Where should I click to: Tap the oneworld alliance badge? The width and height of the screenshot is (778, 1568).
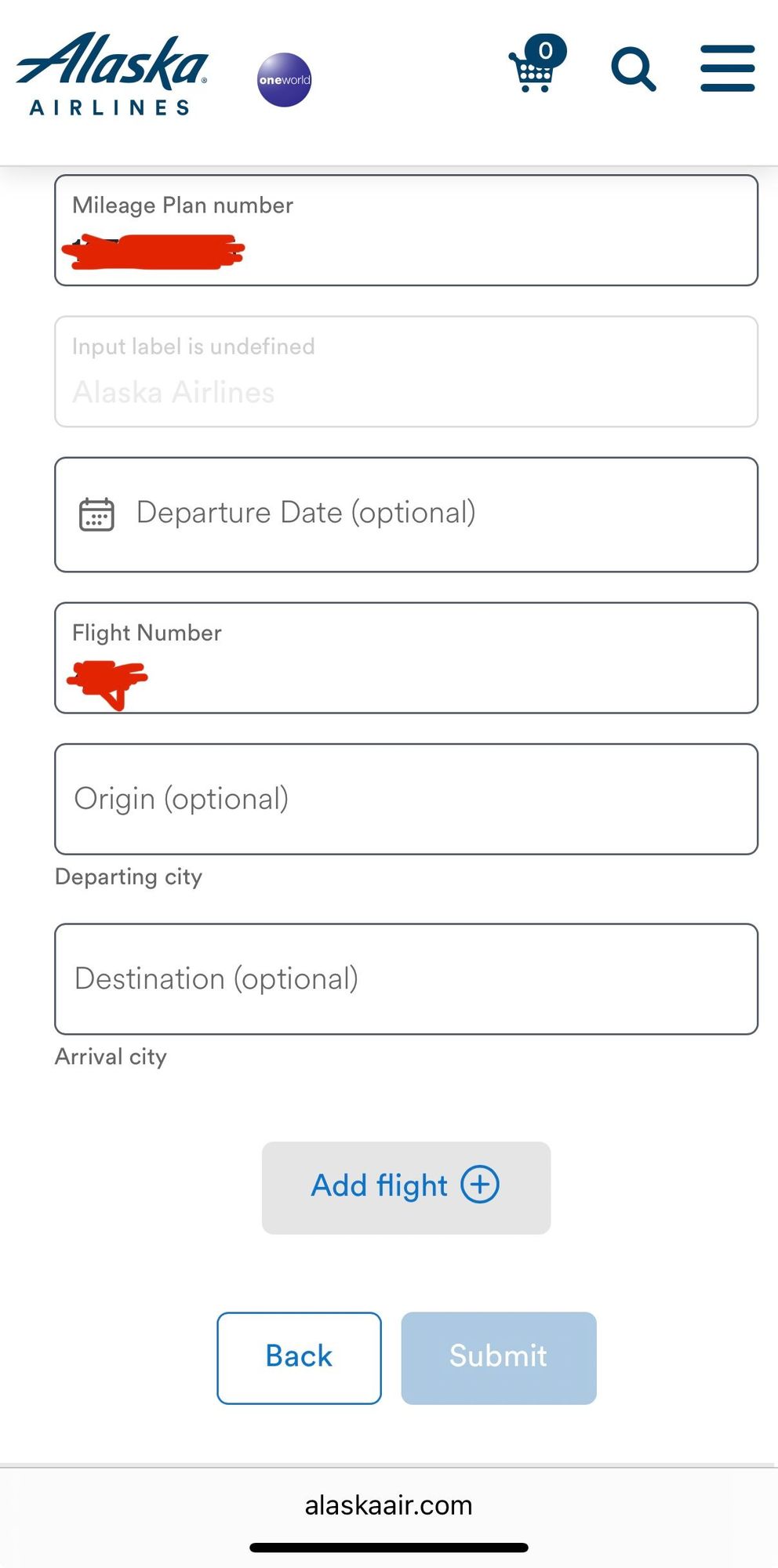pyautogui.click(x=284, y=79)
